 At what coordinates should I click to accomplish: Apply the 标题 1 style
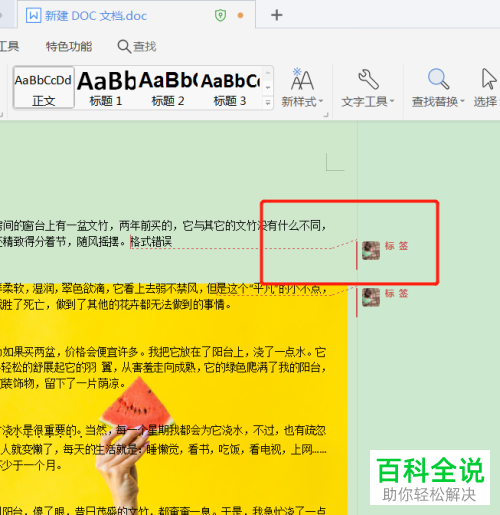tap(106, 89)
